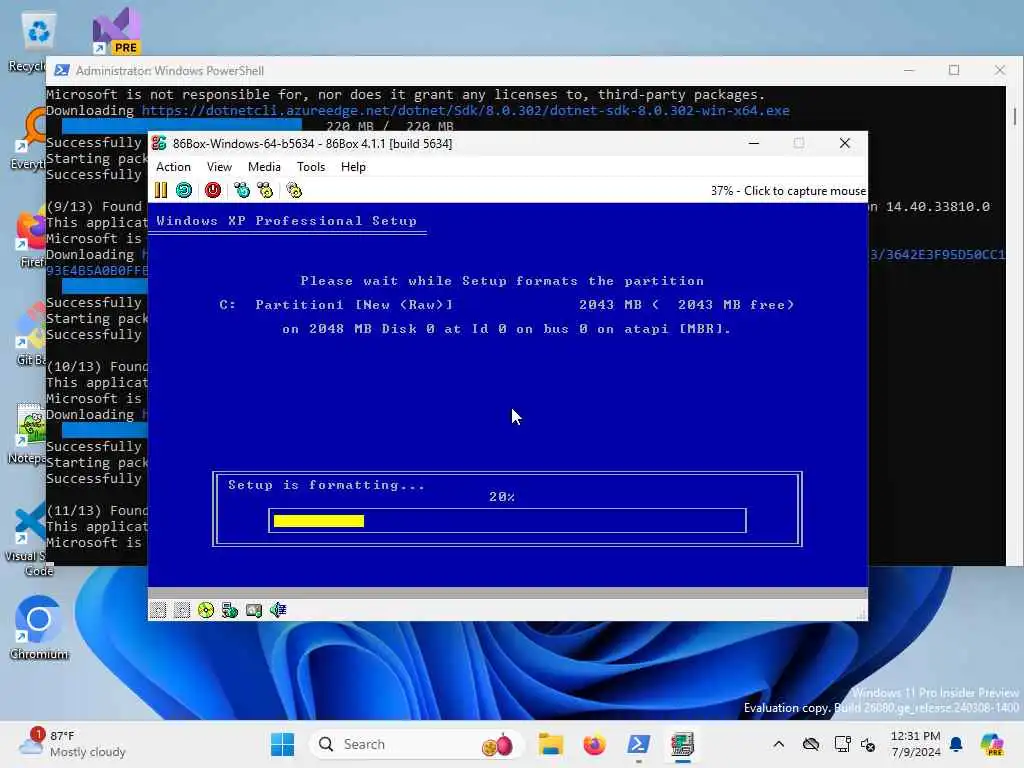
Task: Click the 'Windows XP Professional Setup' heading
Action: click(286, 221)
